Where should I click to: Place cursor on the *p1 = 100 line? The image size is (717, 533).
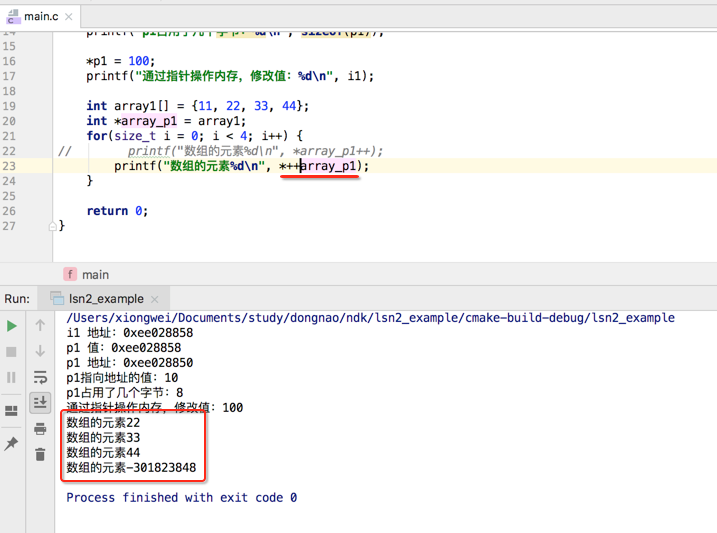click(x=121, y=61)
